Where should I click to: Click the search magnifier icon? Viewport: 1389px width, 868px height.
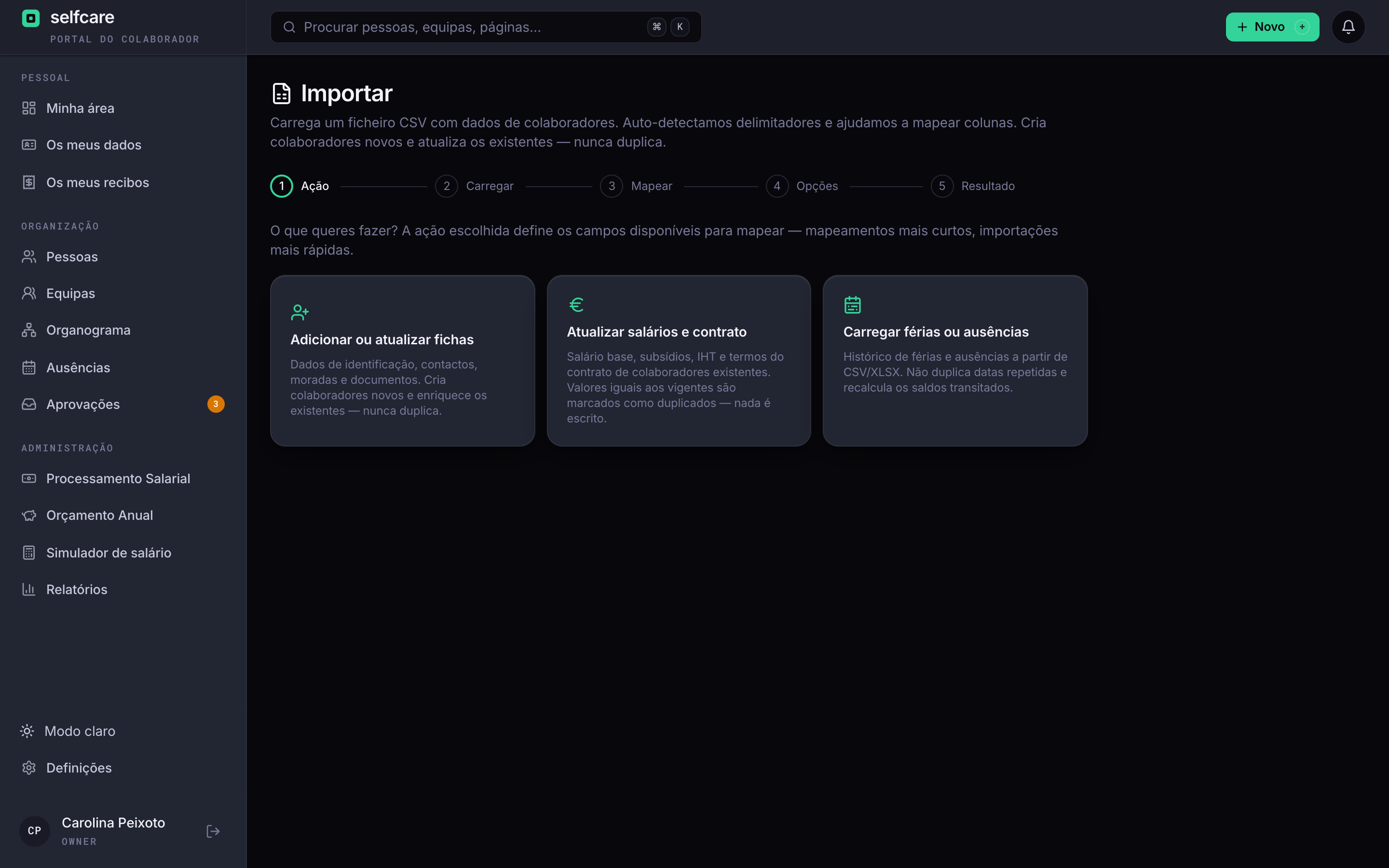tap(289, 27)
